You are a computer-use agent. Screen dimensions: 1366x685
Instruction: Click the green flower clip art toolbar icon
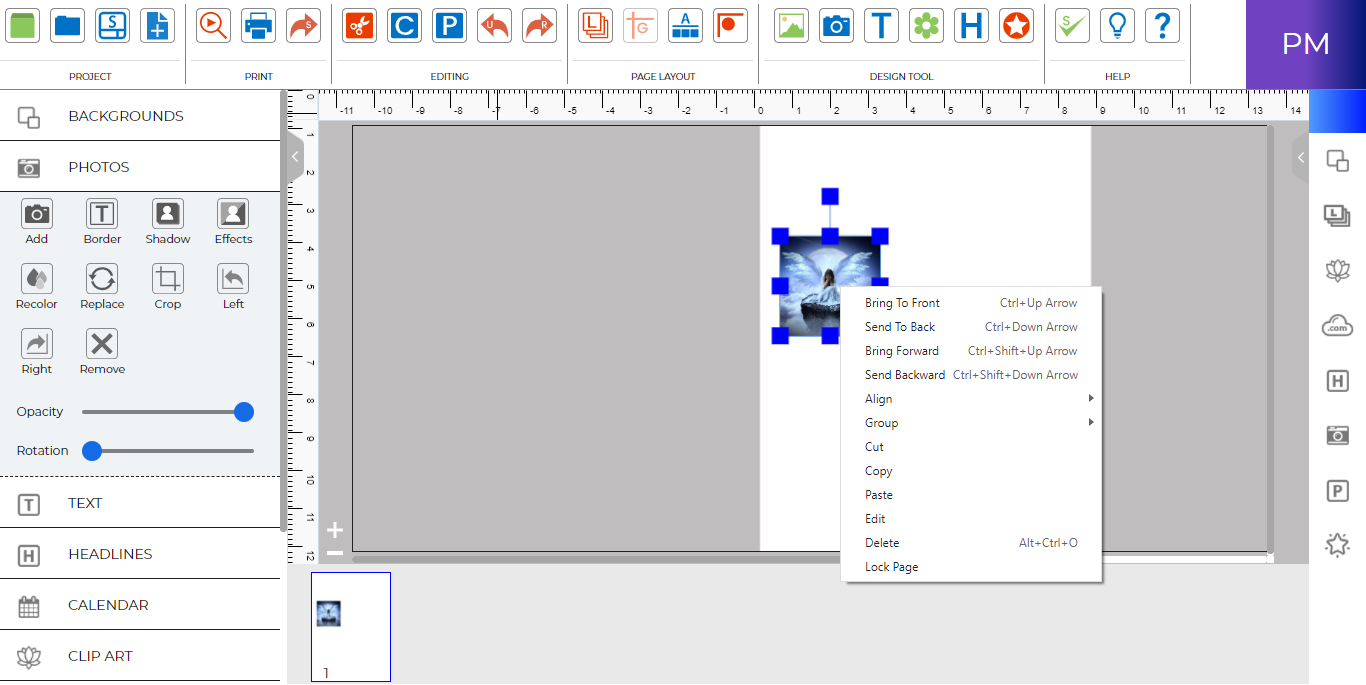[x=926, y=25]
